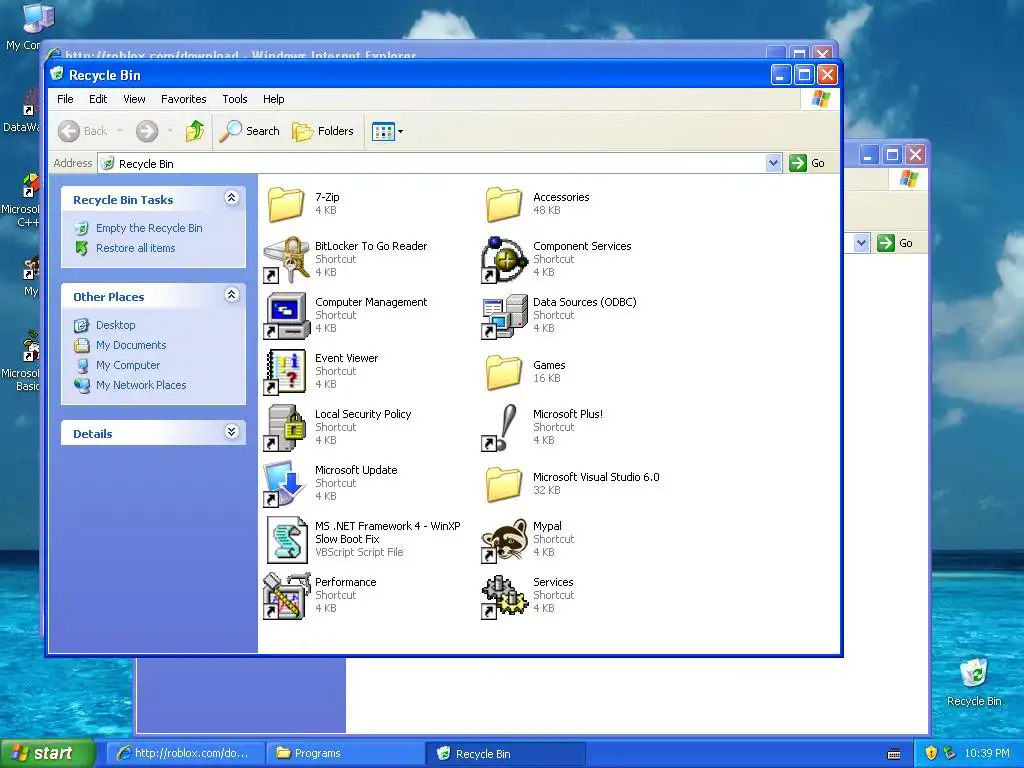
Task: Select the Services gears shortcut icon
Action: click(x=504, y=596)
